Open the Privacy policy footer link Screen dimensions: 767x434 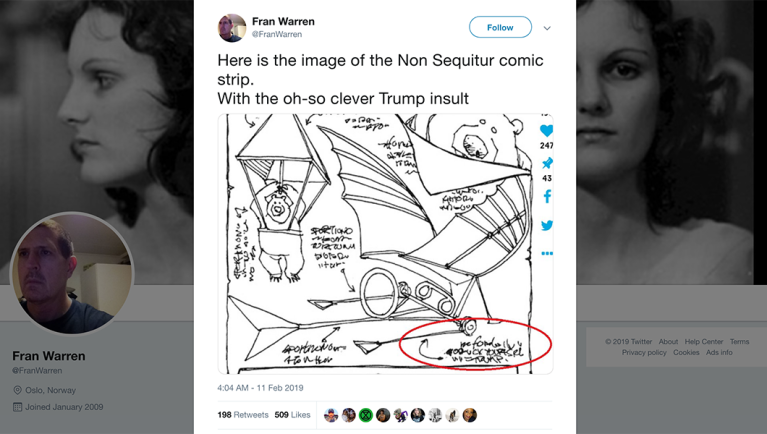(x=644, y=353)
